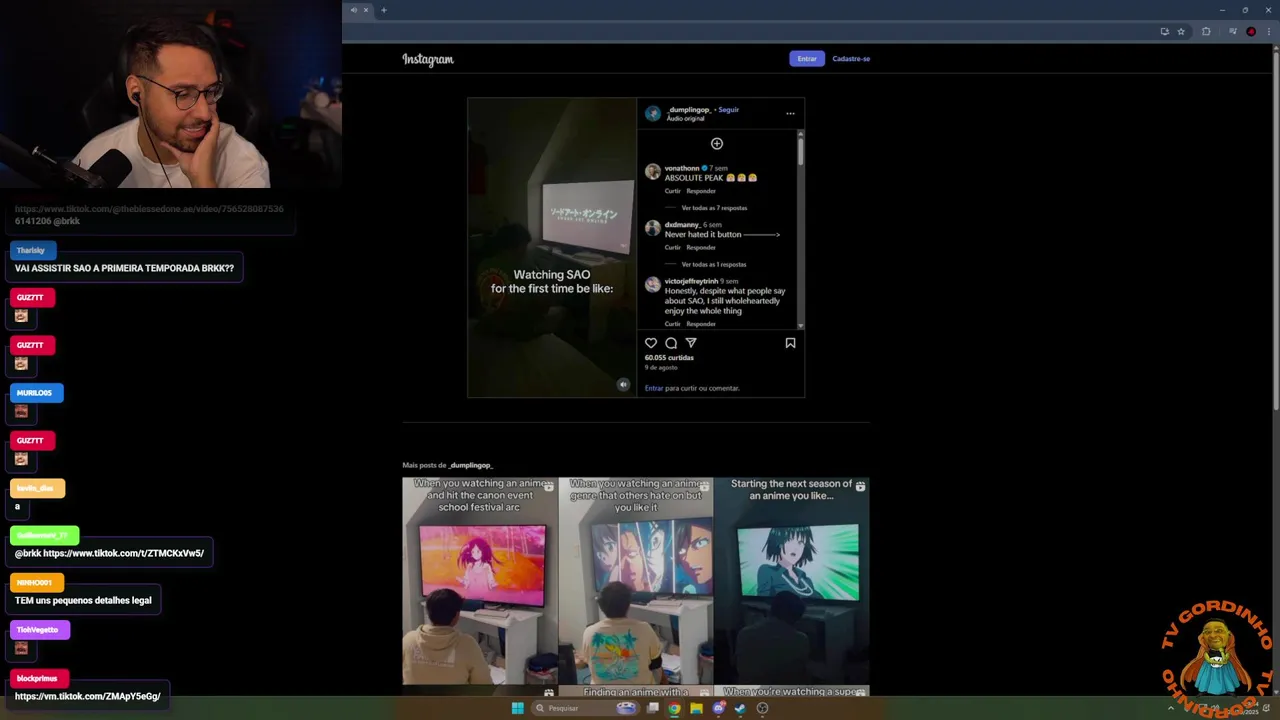The image size is (1280, 720).
Task: Open the TikTok link in blockprimus chat message
Action: coord(88,696)
